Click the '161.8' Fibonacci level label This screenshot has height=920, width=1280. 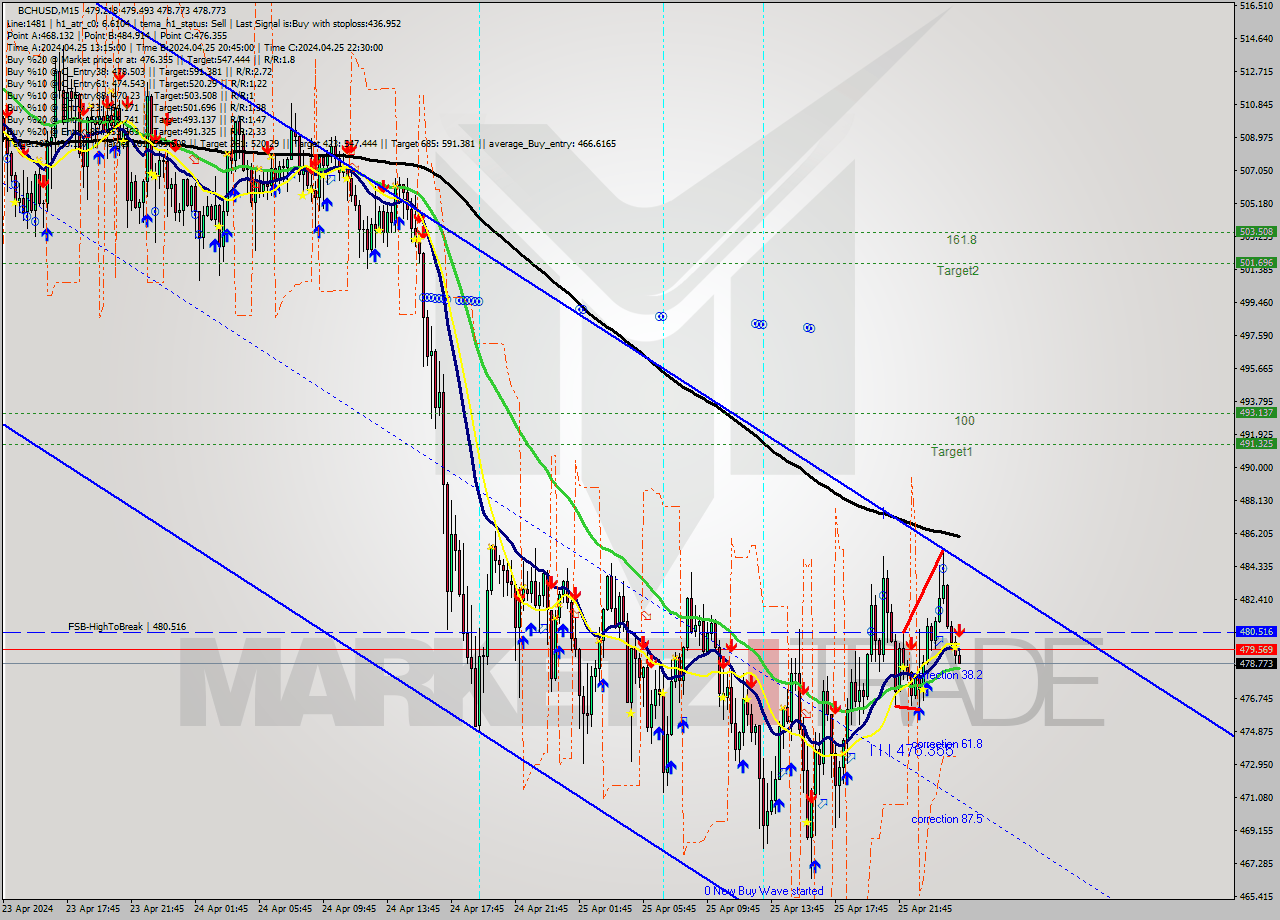(x=962, y=240)
